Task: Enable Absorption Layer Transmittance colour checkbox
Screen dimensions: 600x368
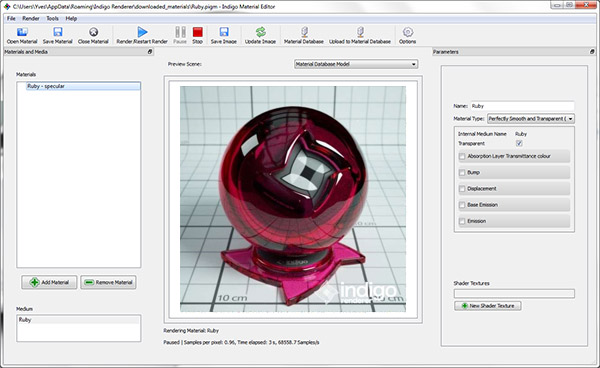Action: [x=462, y=156]
